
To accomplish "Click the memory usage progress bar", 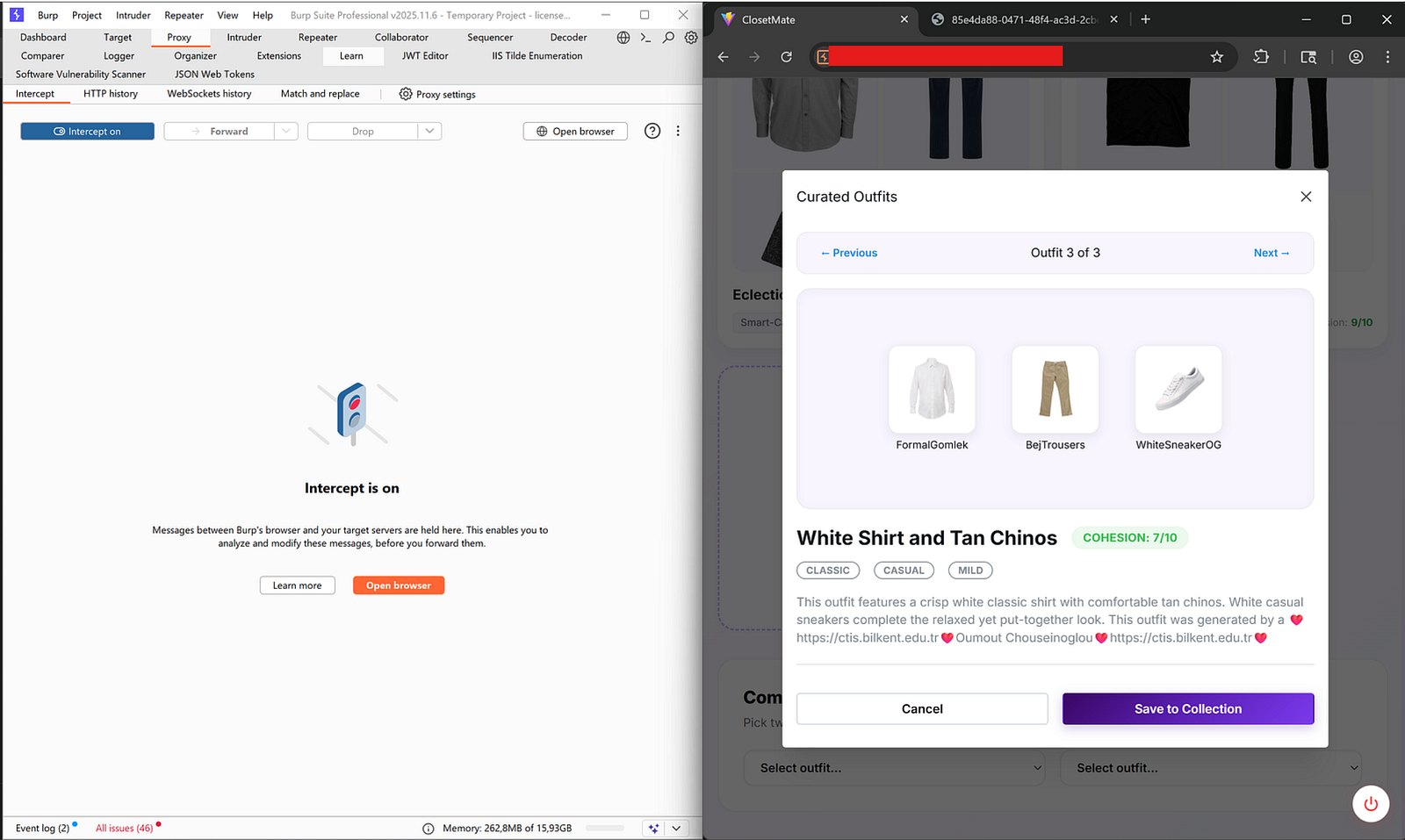I will (x=604, y=828).
